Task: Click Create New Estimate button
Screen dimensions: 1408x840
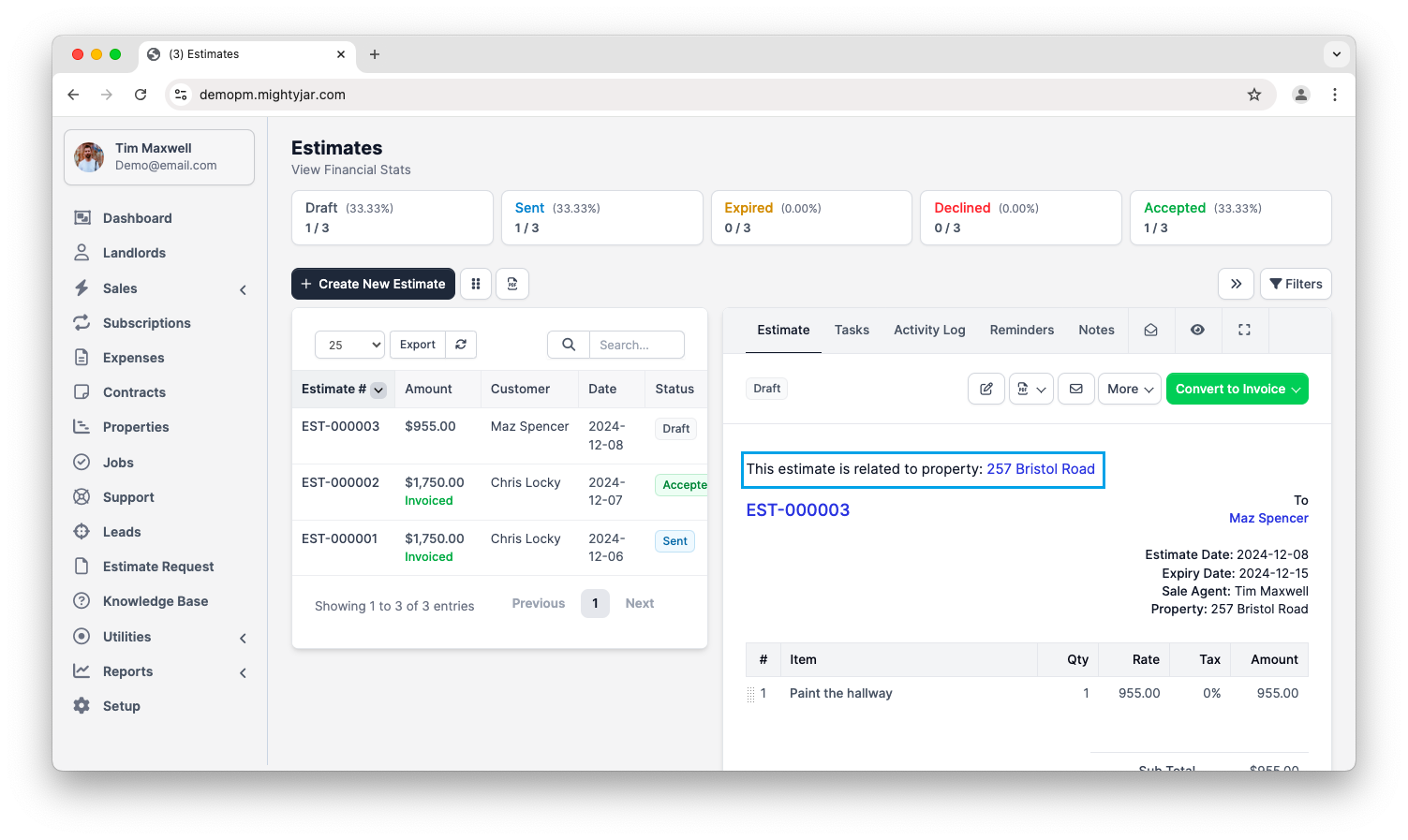Action: (373, 284)
